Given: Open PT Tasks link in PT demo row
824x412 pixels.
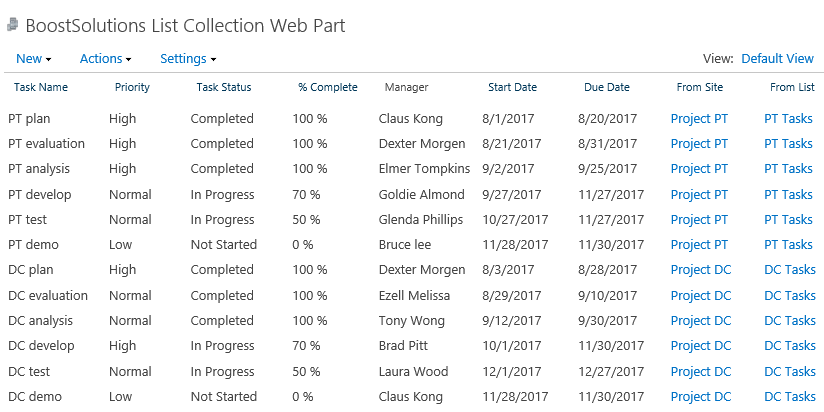Looking at the screenshot, I should coord(788,245).
